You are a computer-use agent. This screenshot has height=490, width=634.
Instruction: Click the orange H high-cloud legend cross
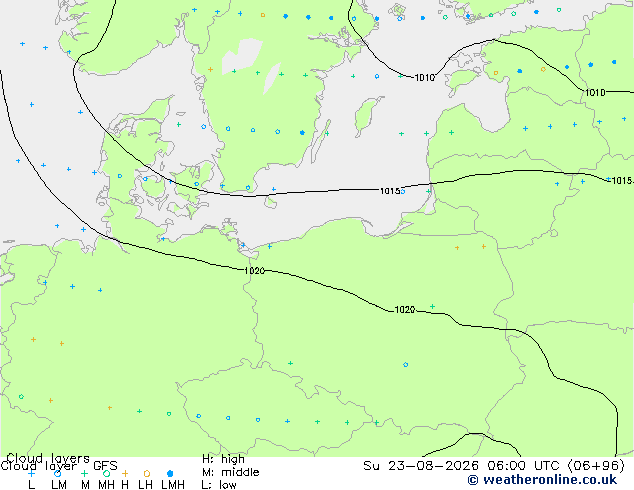125,473
